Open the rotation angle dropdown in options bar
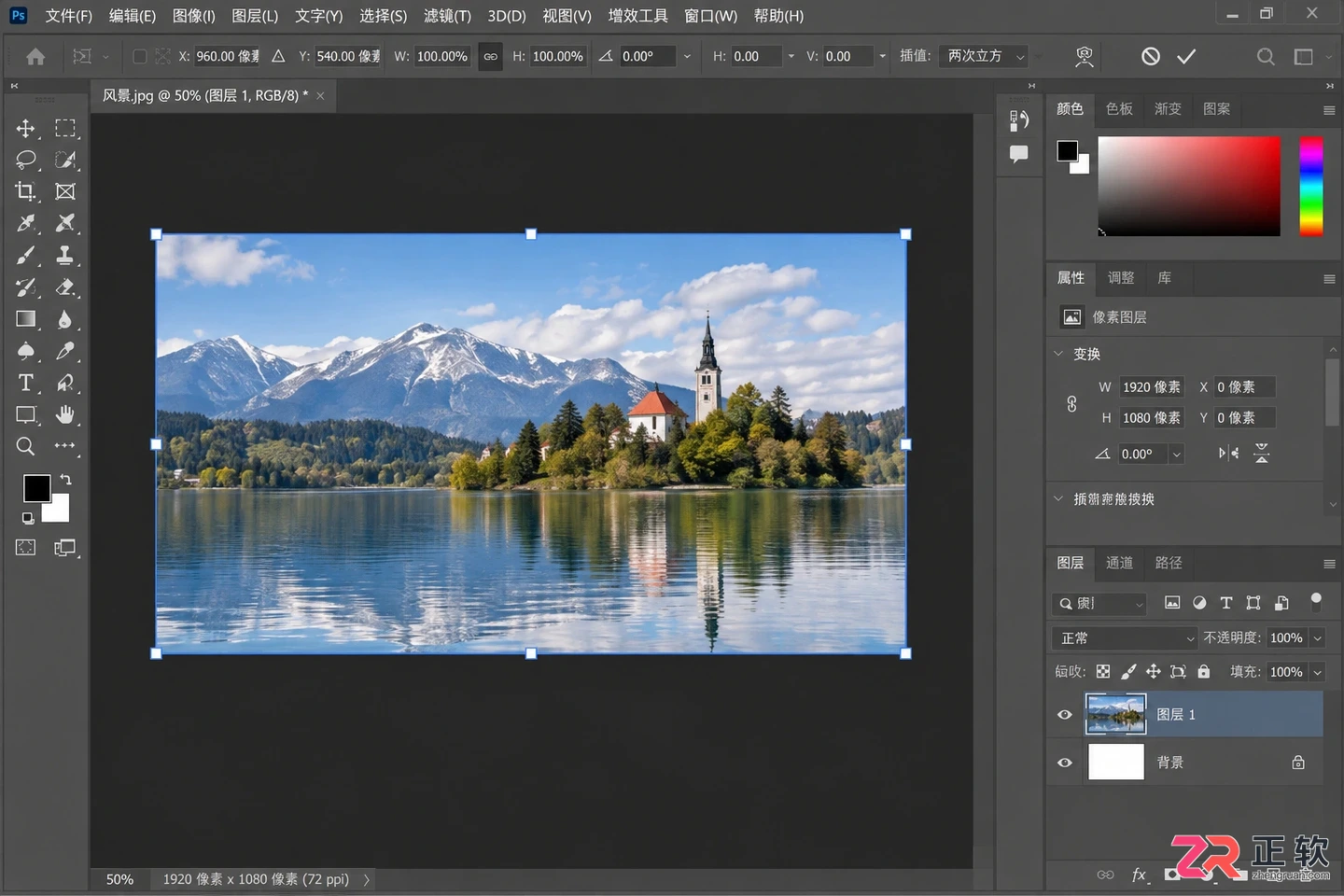 (x=687, y=57)
